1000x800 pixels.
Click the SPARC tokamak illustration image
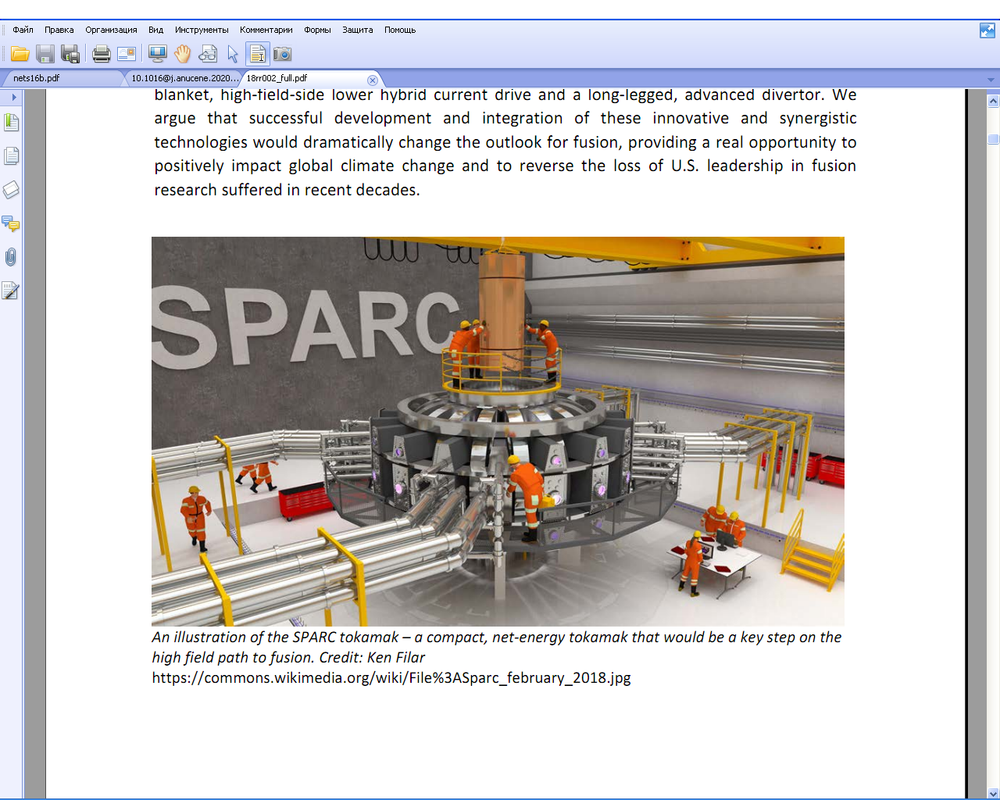[x=497, y=431]
